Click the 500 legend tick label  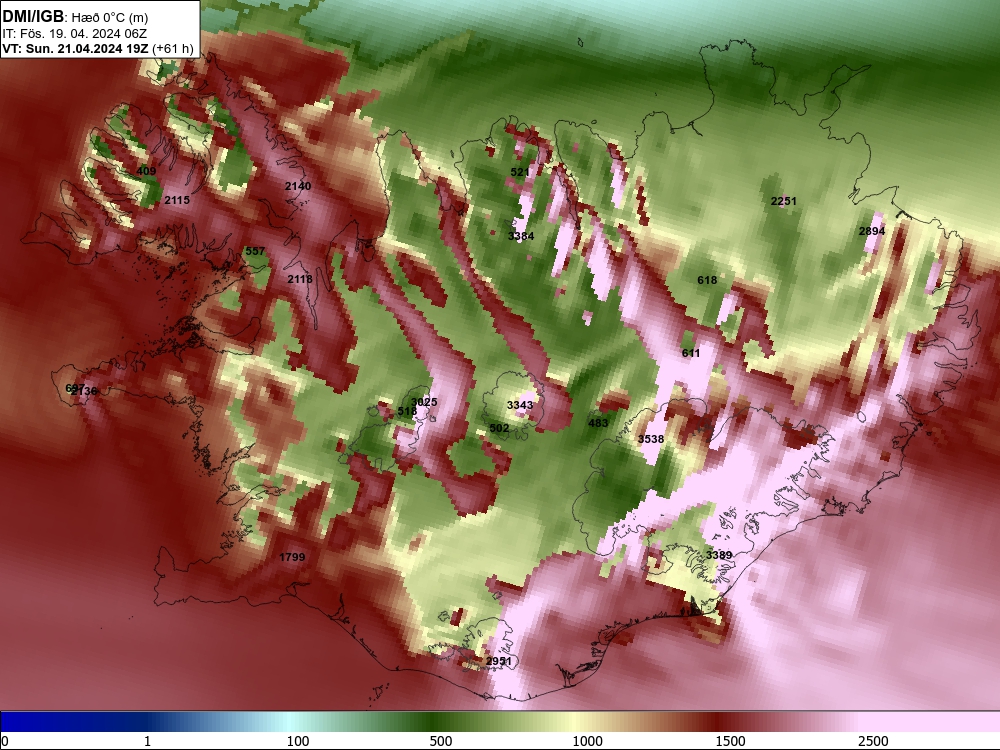441,741
